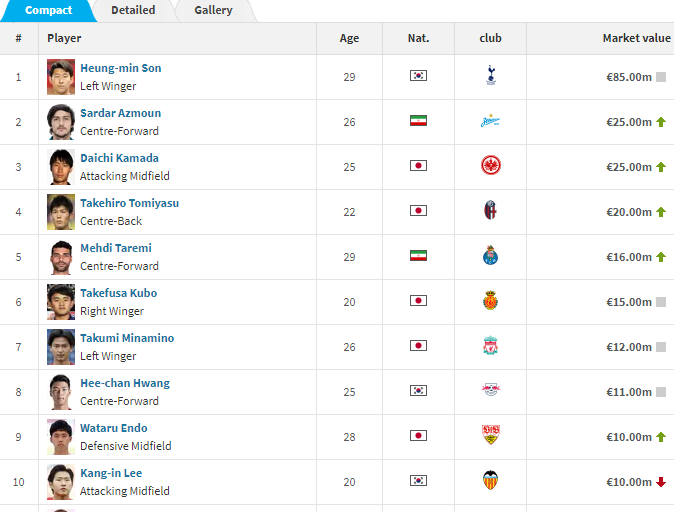Switch to the Detailed tab

133,10
